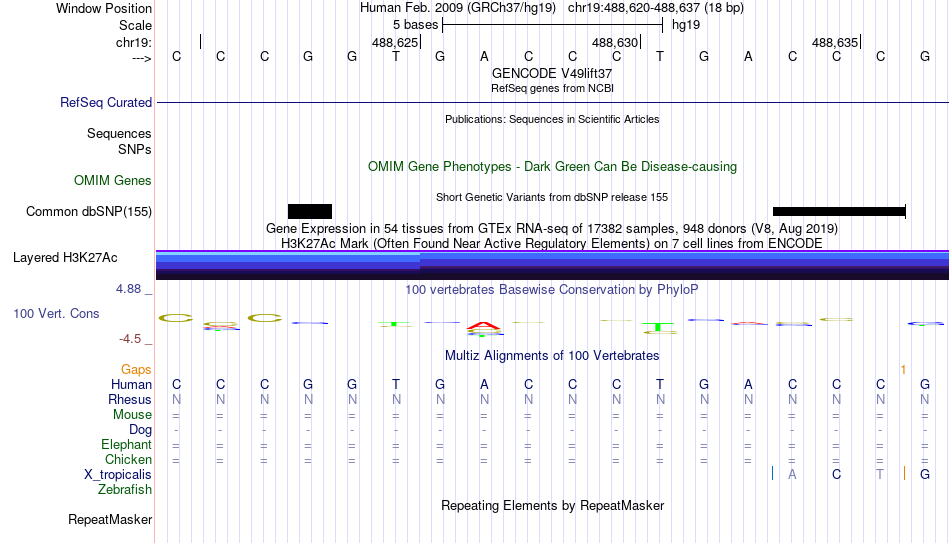950x543 pixels.
Task: Click the 100 Vert. Cons label
Action: click(x=56, y=313)
